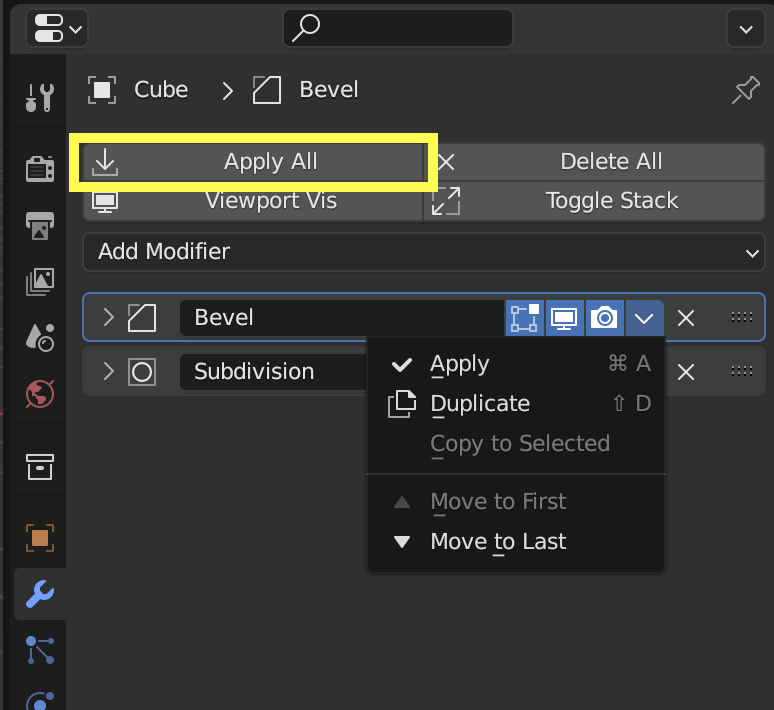Toggle Bevel edit mode display
Viewport: 774px width, 710px height.
click(525, 318)
